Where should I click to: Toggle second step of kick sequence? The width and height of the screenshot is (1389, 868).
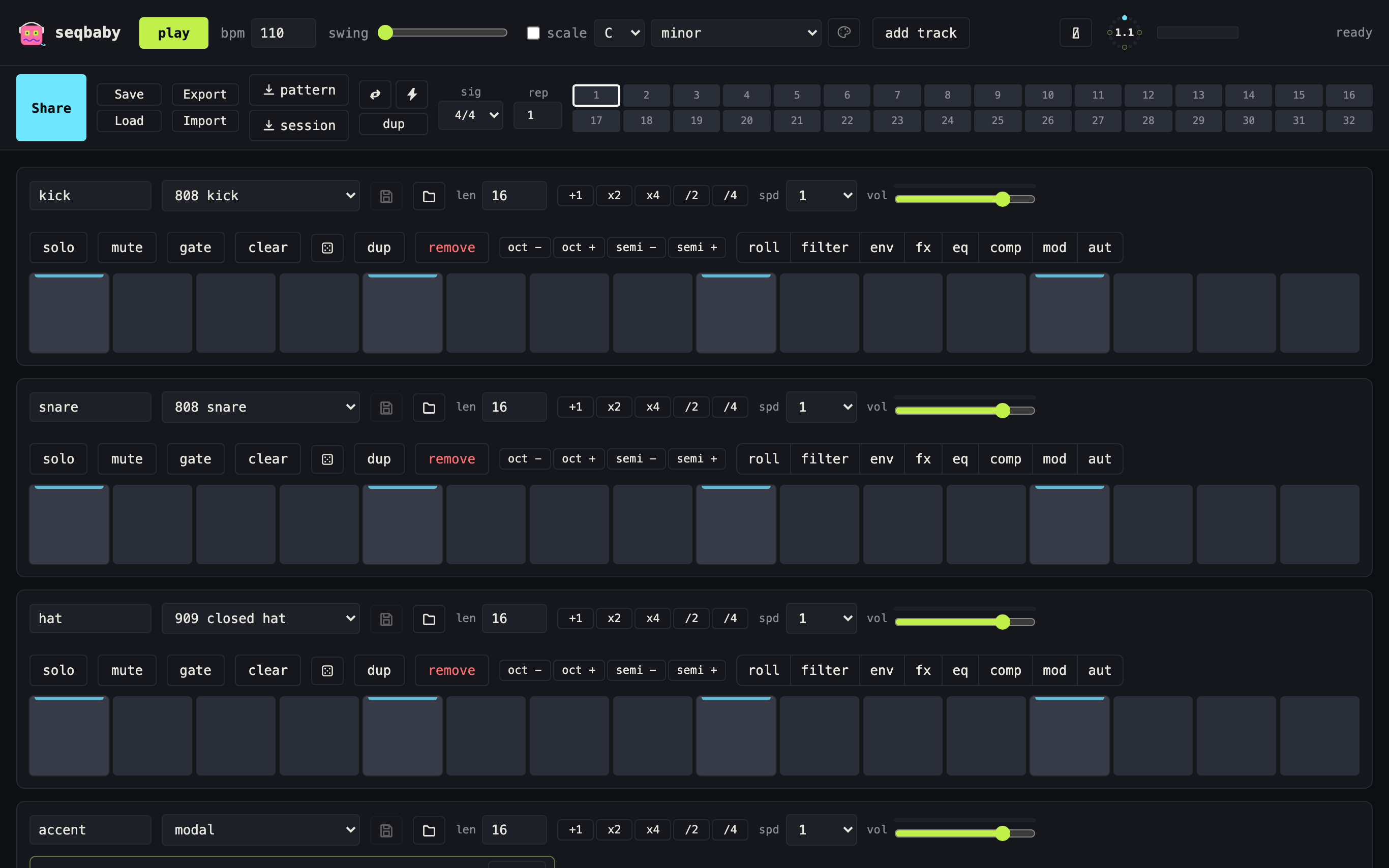click(152, 313)
